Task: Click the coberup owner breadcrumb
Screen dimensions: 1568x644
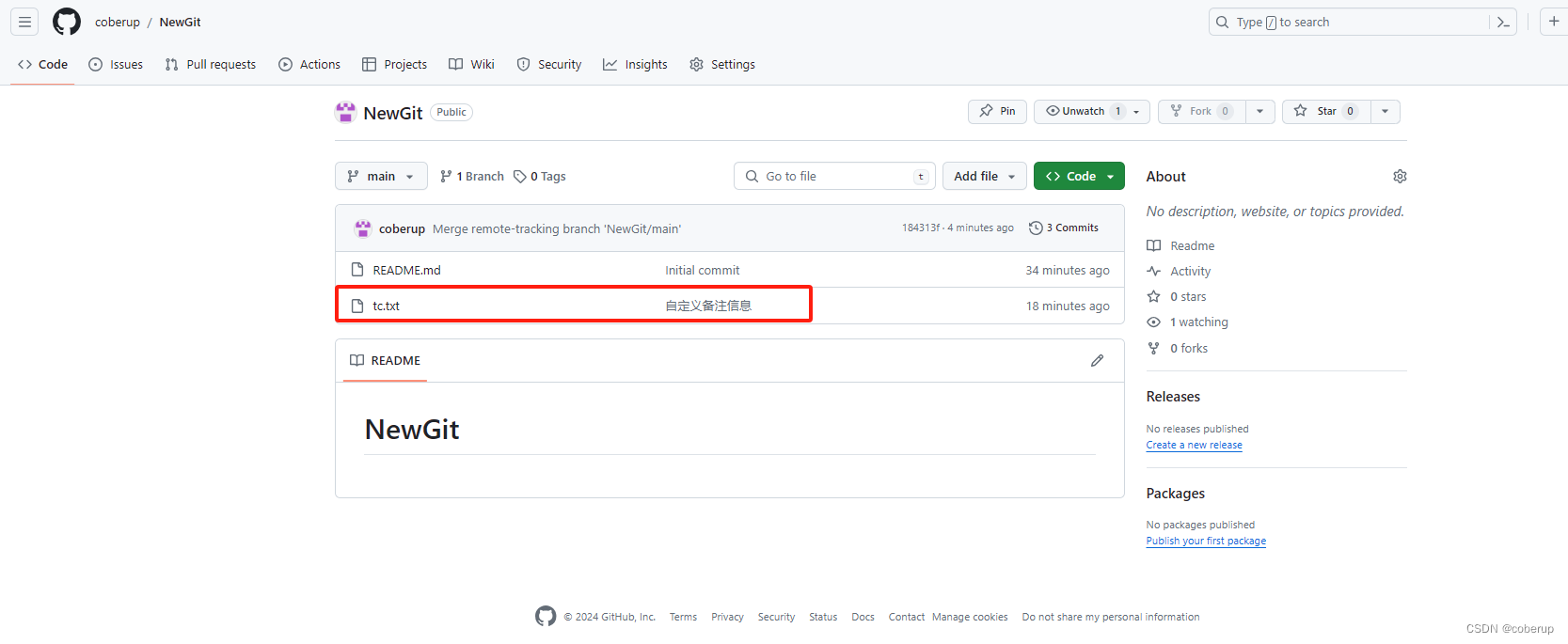Action: pos(118,22)
